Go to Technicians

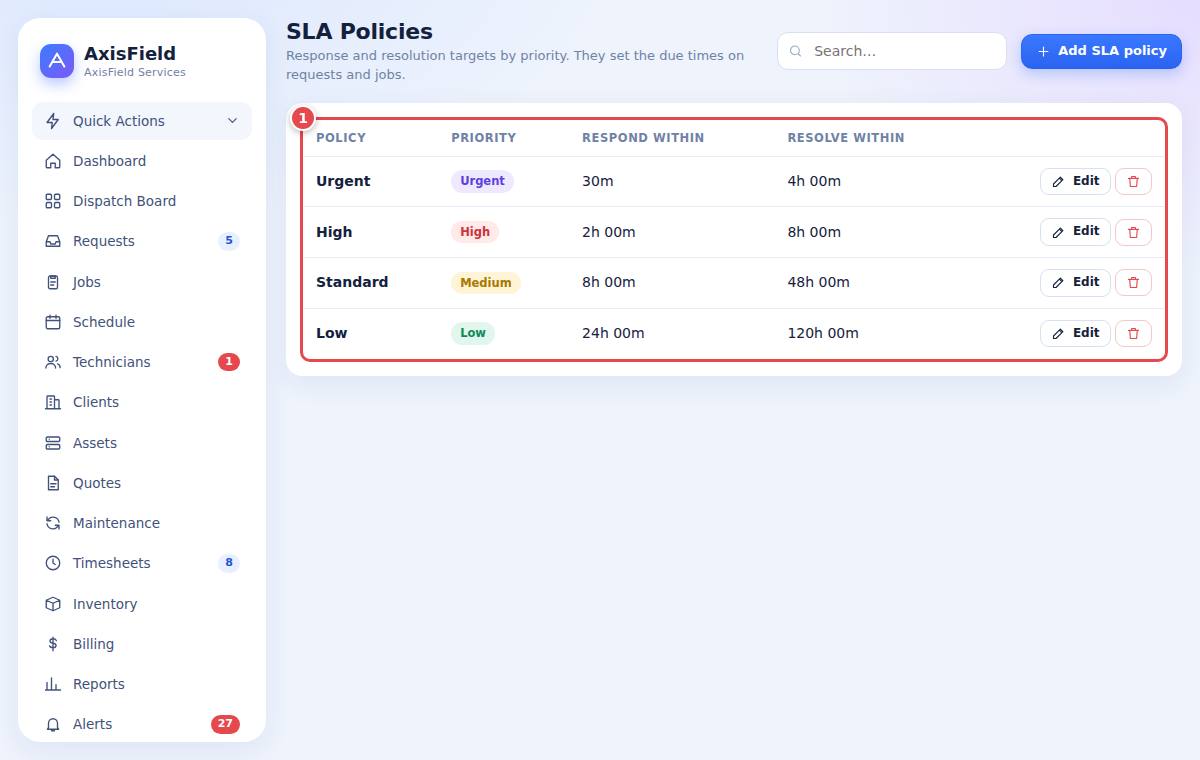(x=142, y=362)
